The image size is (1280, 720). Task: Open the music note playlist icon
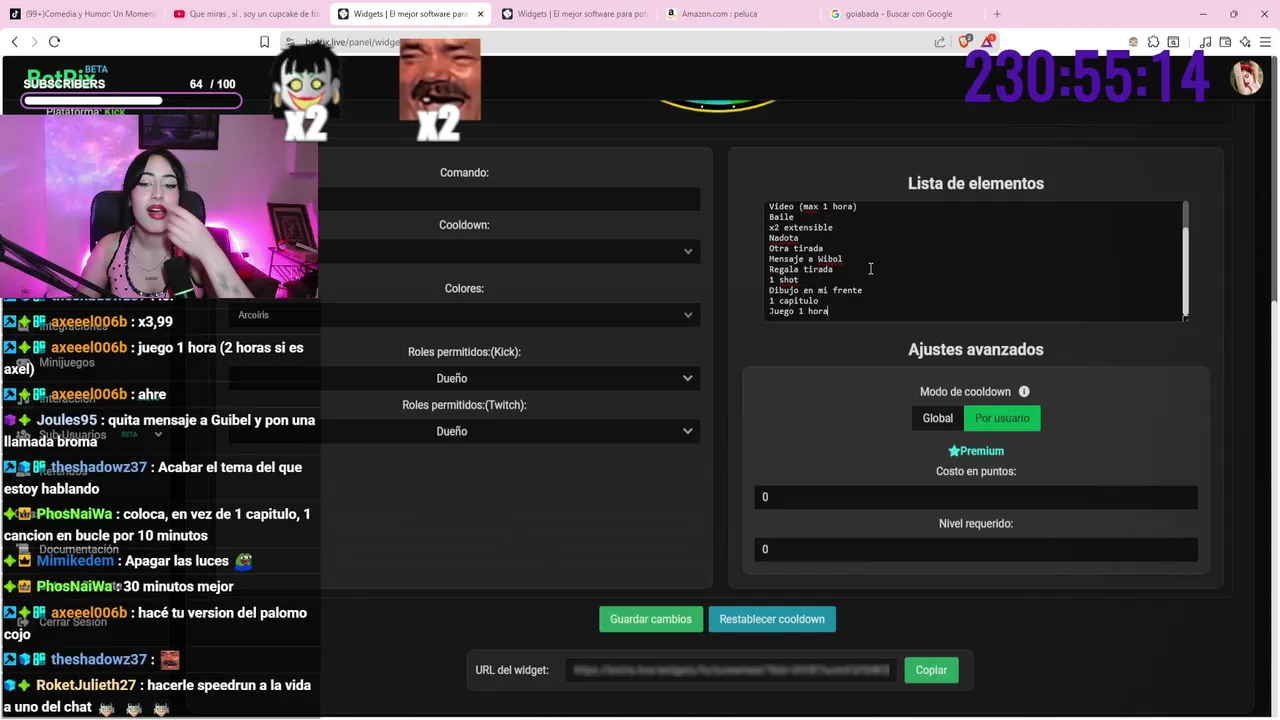tap(1206, 42)
